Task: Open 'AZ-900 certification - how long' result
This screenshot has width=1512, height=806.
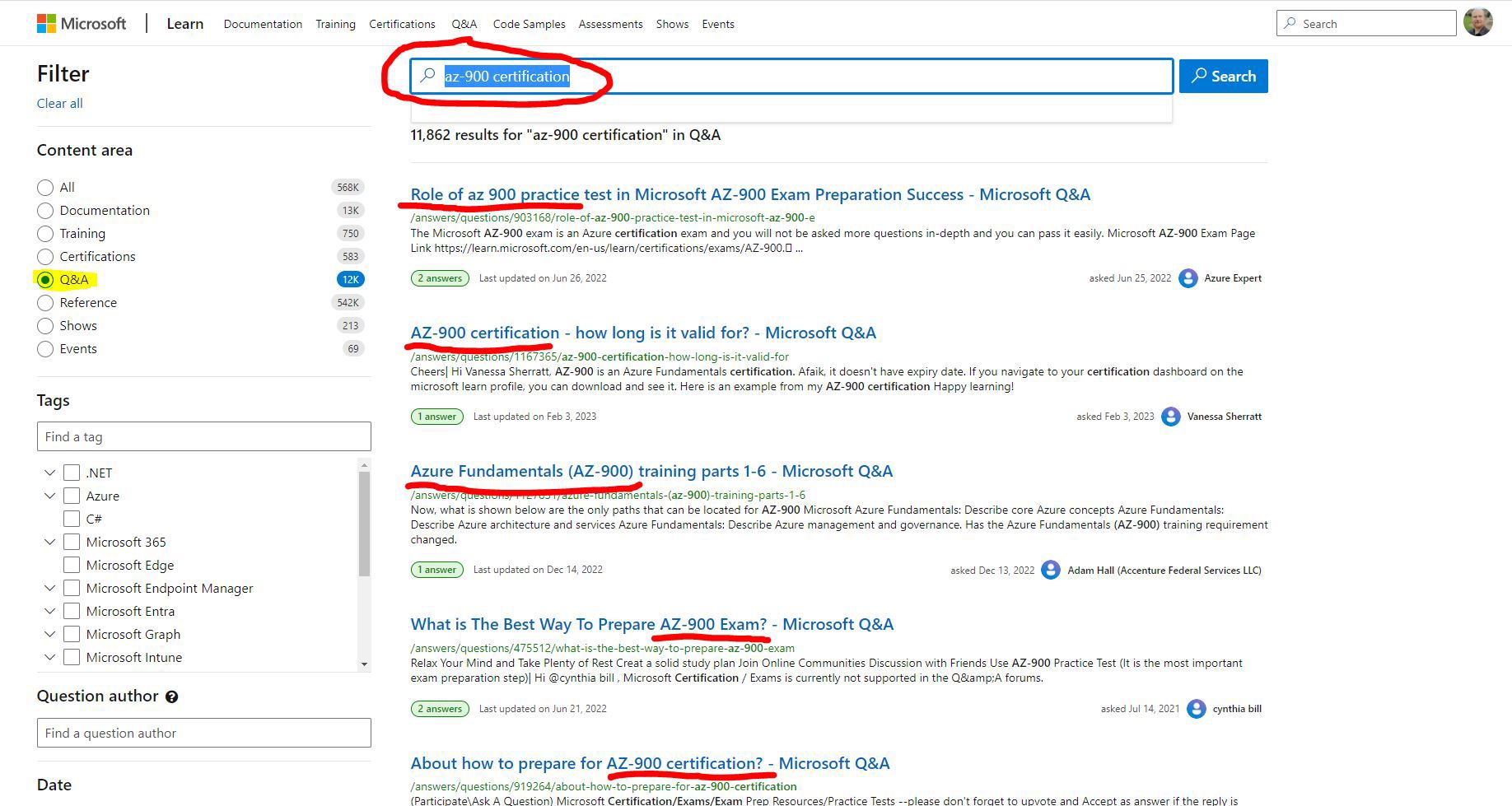Action: click(643, 333)
